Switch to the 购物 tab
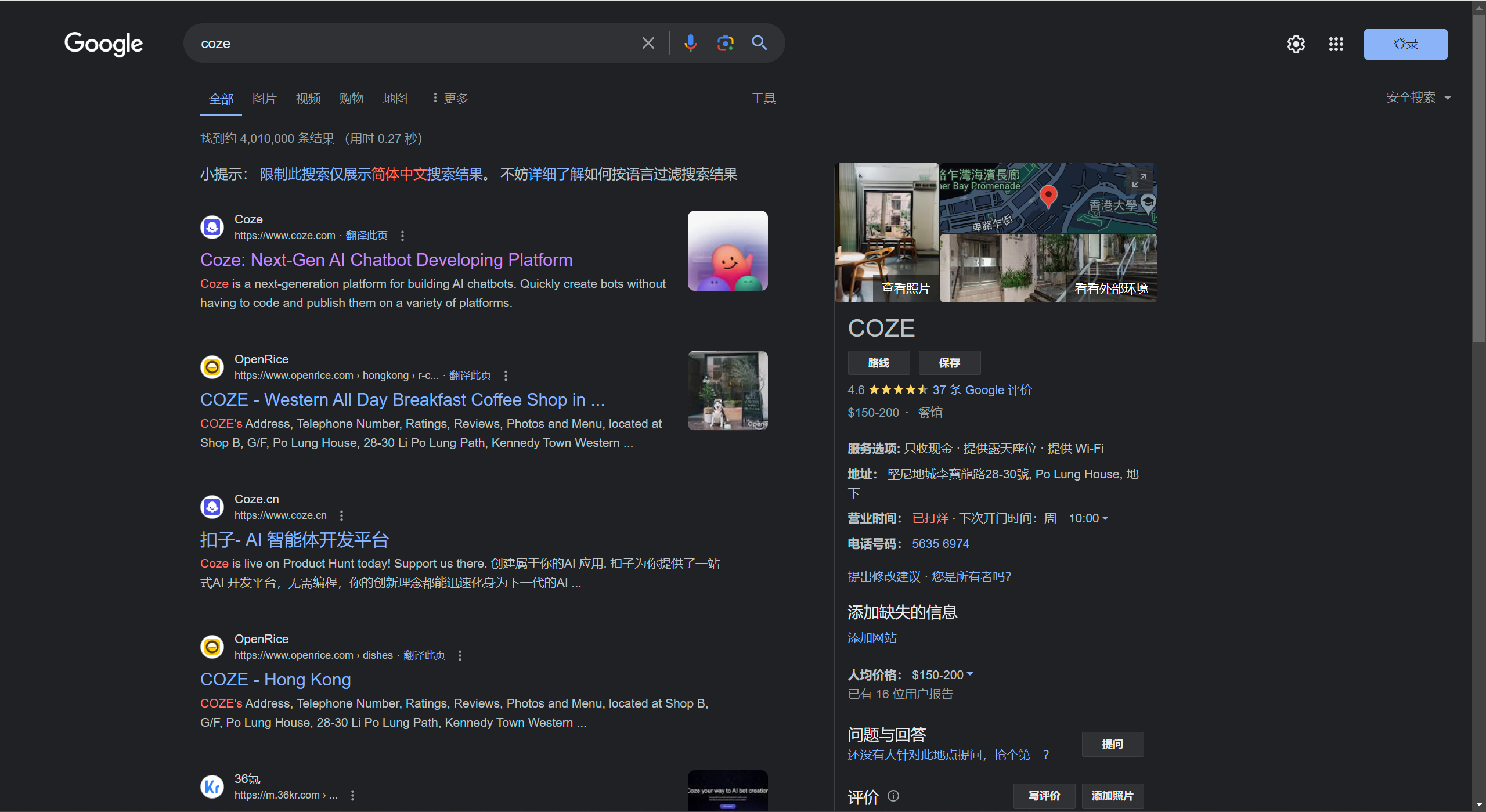Viewport: 1486px width, 812px height. coord(351,99)
